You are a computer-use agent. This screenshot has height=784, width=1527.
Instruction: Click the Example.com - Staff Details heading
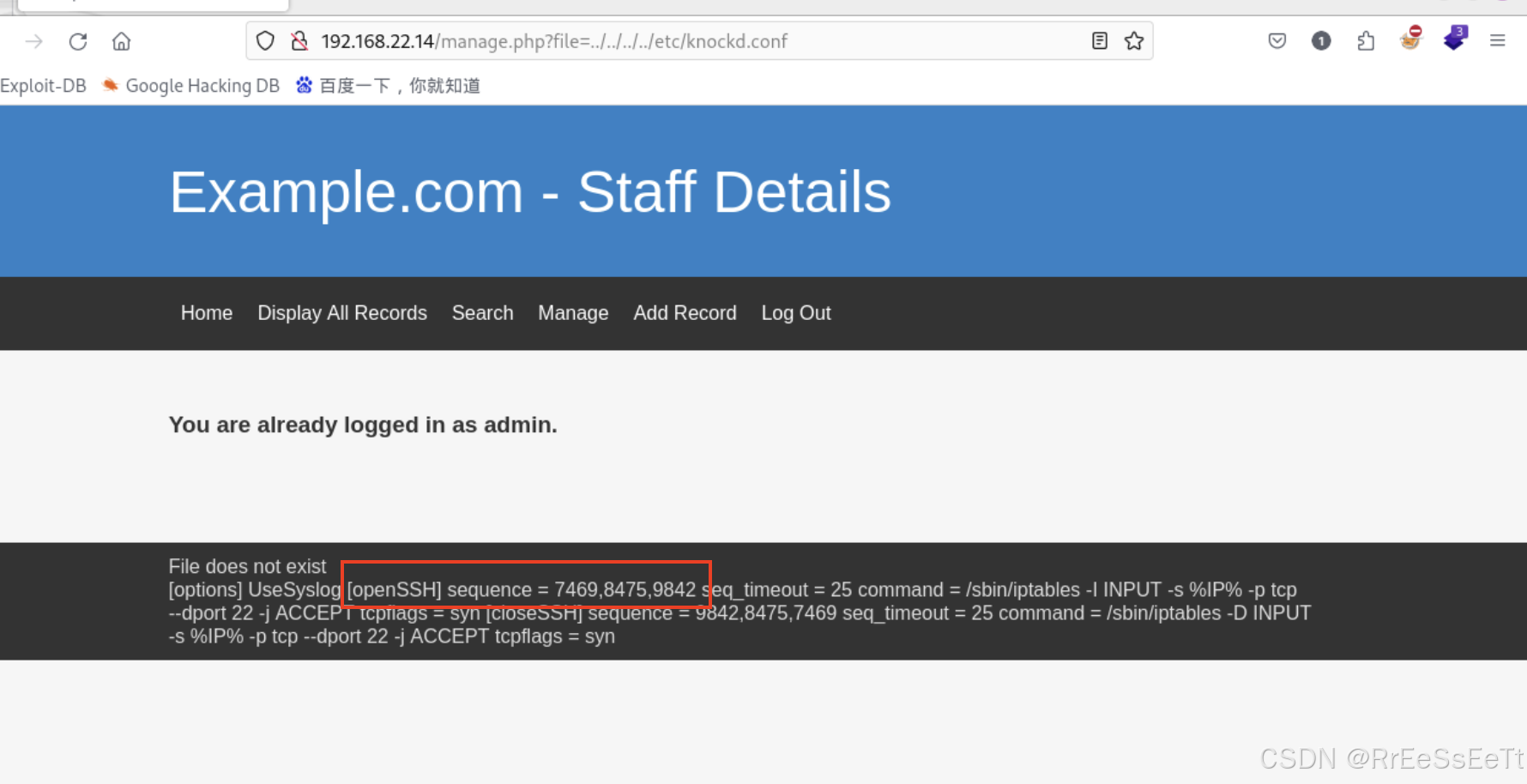(530, 191)
